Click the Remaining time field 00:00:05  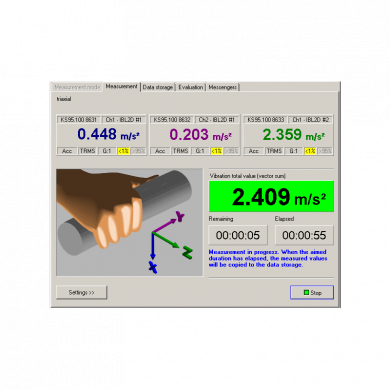tap(238, 235)
